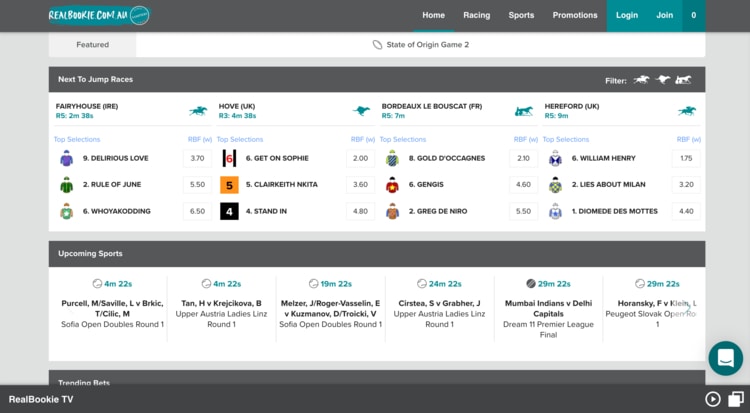Click the Diomede Des Mottes jockey silk
Image resolution: width=750 pixels, height=413 pixels.
[555, 211]
